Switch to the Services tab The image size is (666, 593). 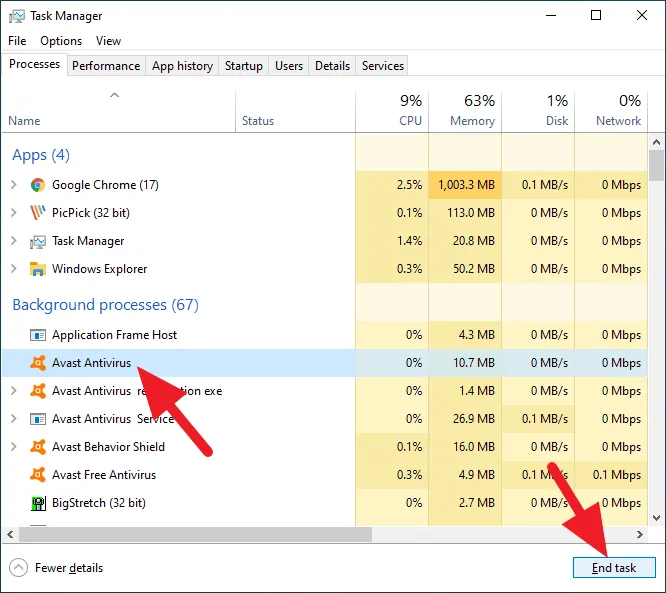point(383,66)
